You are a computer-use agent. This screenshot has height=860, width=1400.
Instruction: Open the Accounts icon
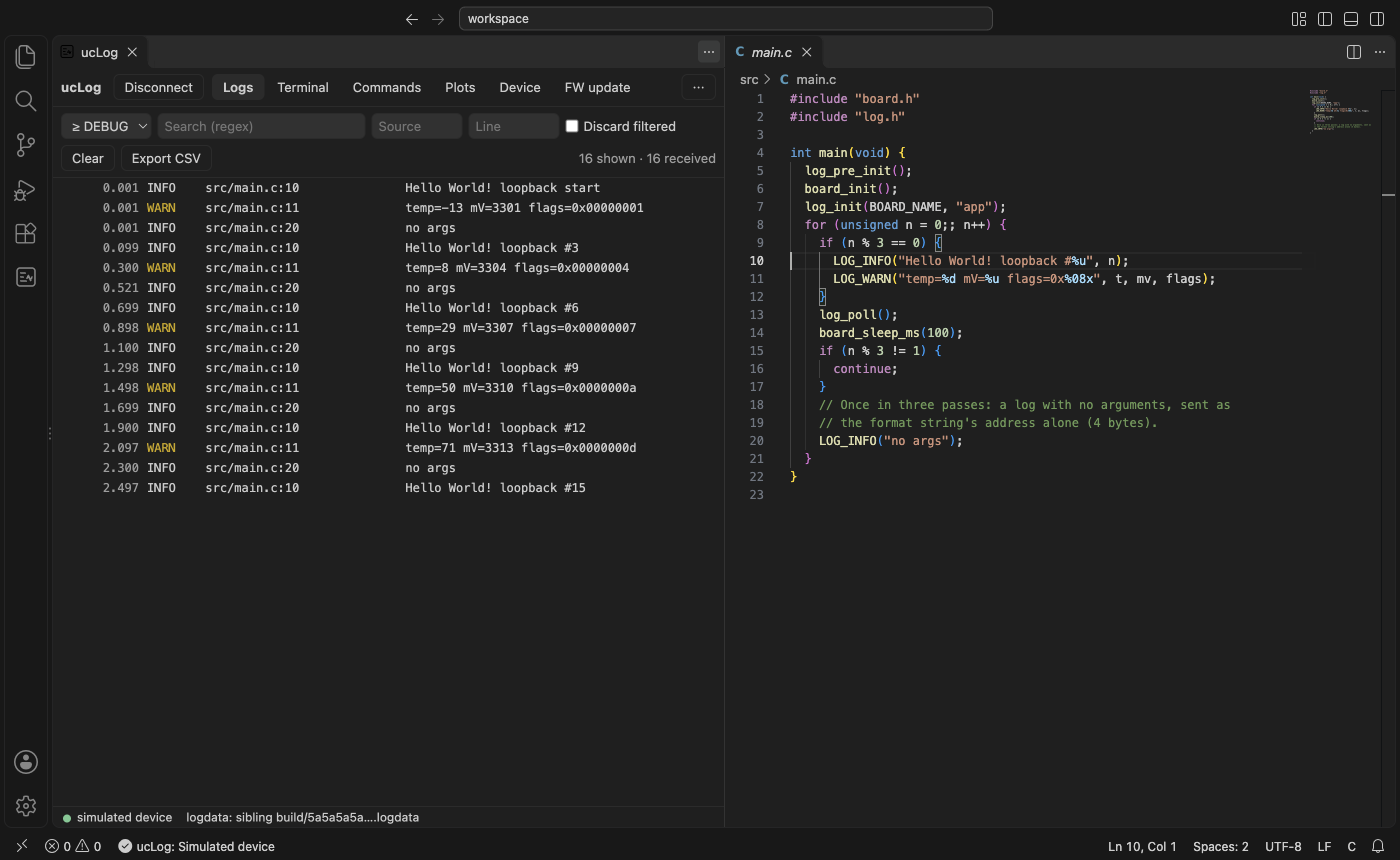tap(26, 762)
